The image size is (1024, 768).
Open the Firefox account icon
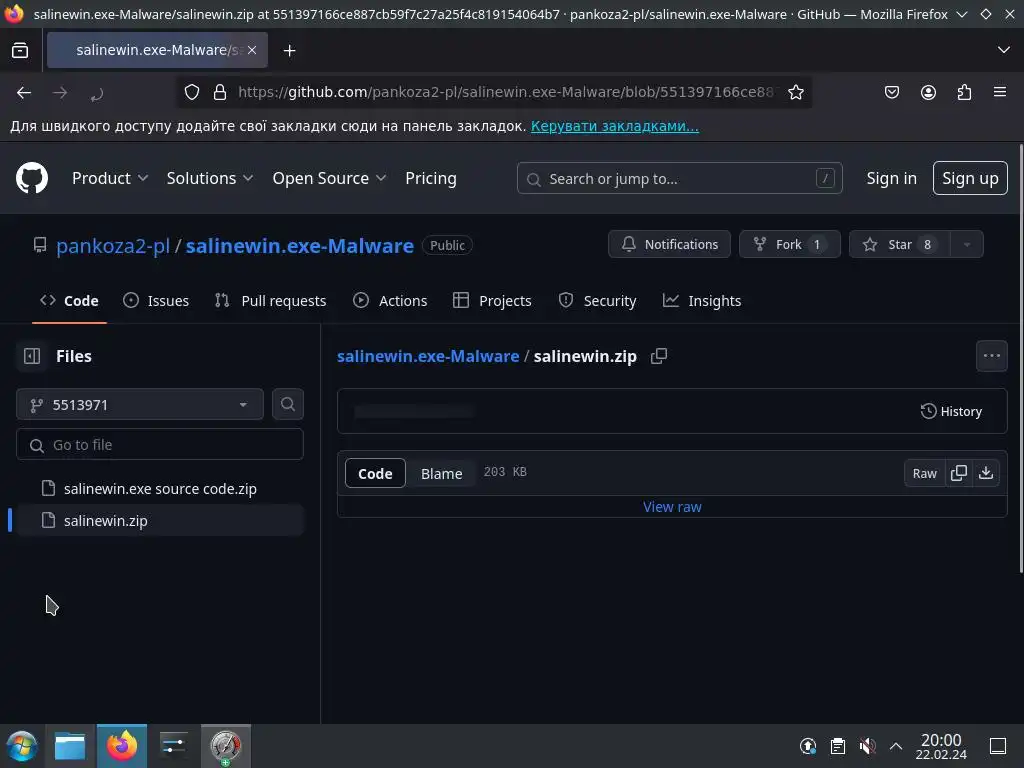coord(928,92)
